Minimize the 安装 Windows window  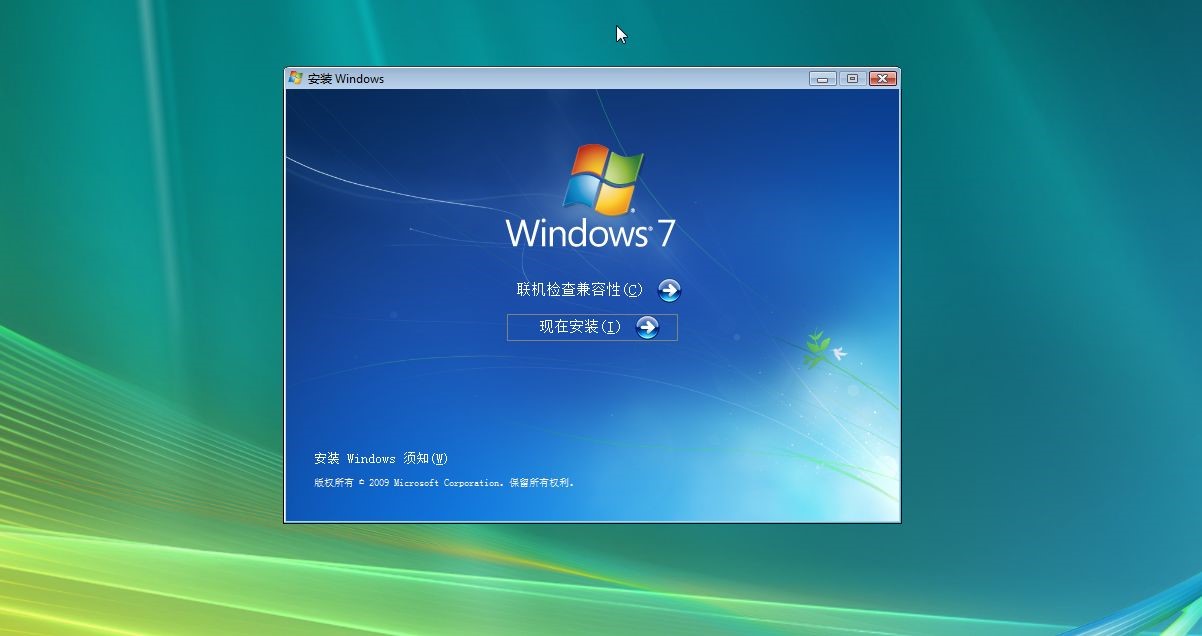(x=823, y=78)
